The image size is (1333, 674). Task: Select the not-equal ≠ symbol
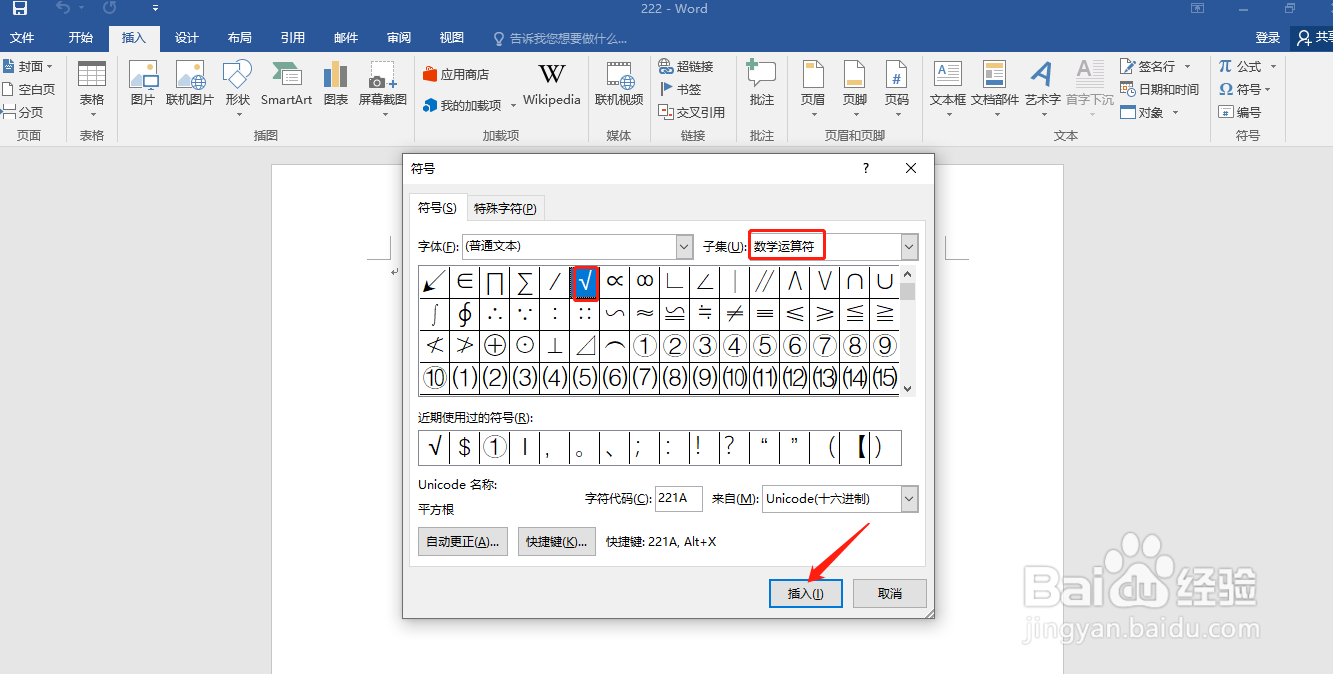tap(735, 314)
